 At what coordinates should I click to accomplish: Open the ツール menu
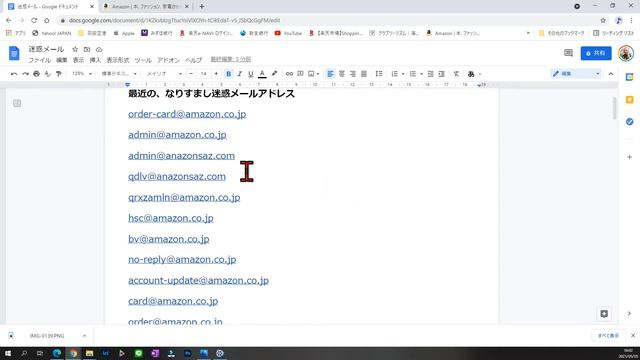tap(143, 60)
